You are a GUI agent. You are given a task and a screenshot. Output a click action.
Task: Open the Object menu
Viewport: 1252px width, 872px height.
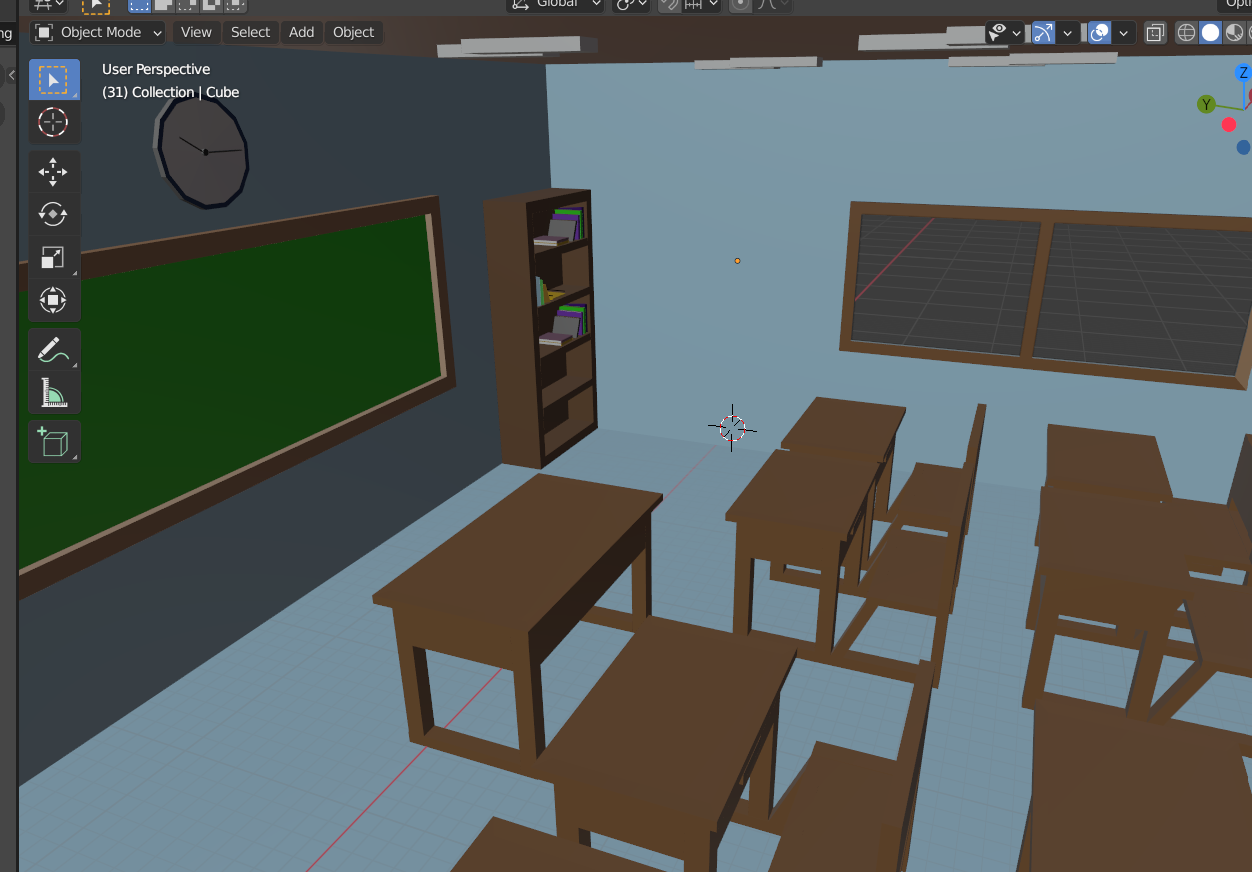coord(353,32)
